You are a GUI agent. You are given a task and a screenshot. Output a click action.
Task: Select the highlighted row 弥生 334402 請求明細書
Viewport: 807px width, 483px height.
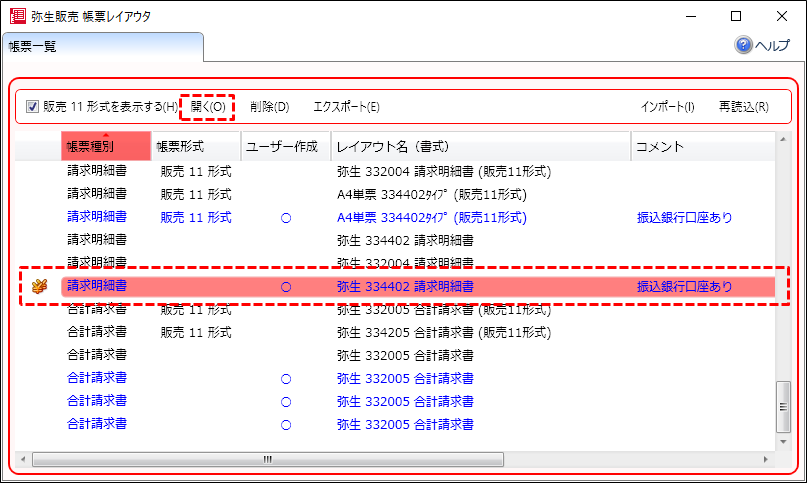click(418, 286)
